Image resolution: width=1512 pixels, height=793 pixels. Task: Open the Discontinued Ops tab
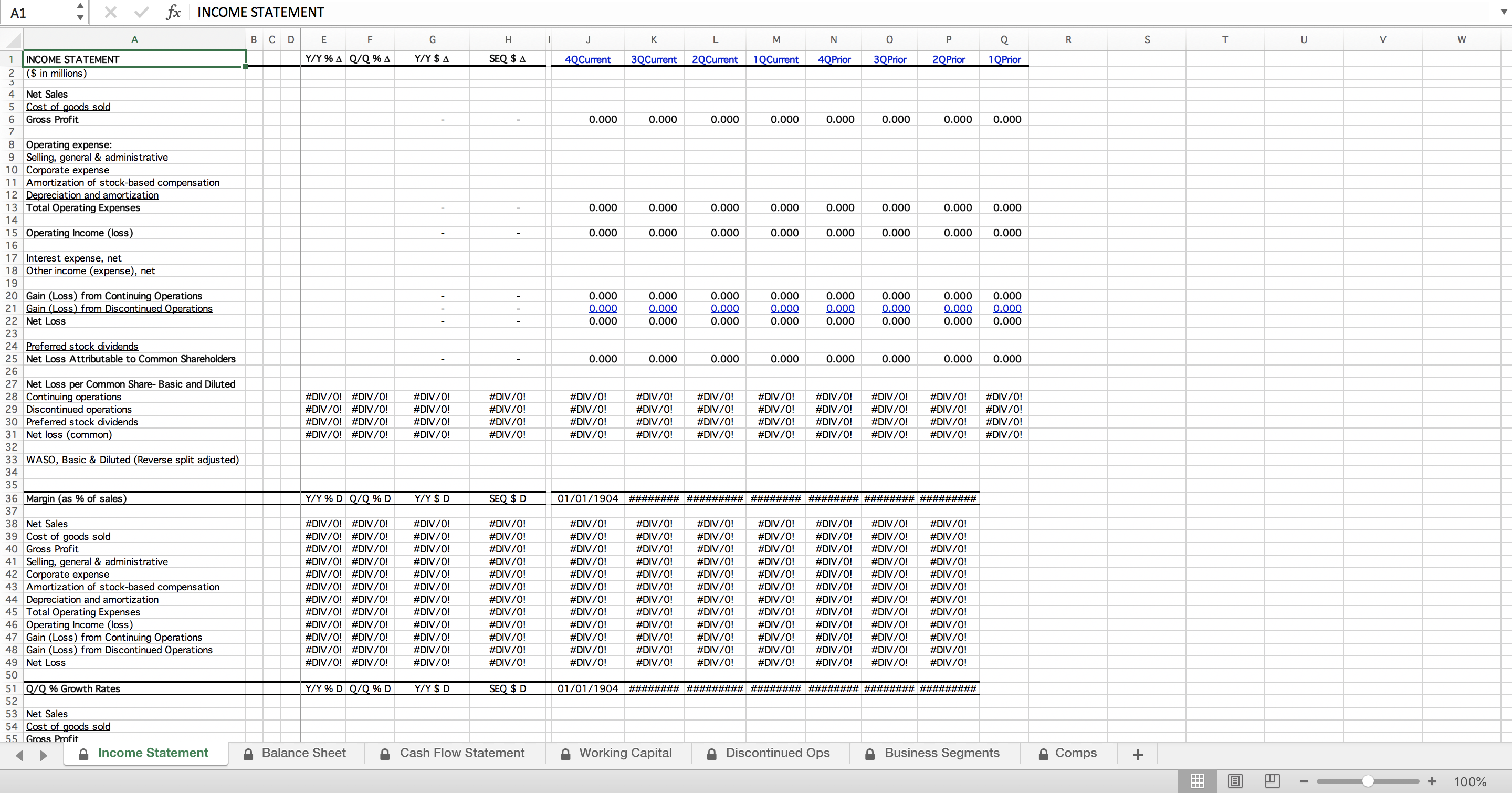click(770, 753)
